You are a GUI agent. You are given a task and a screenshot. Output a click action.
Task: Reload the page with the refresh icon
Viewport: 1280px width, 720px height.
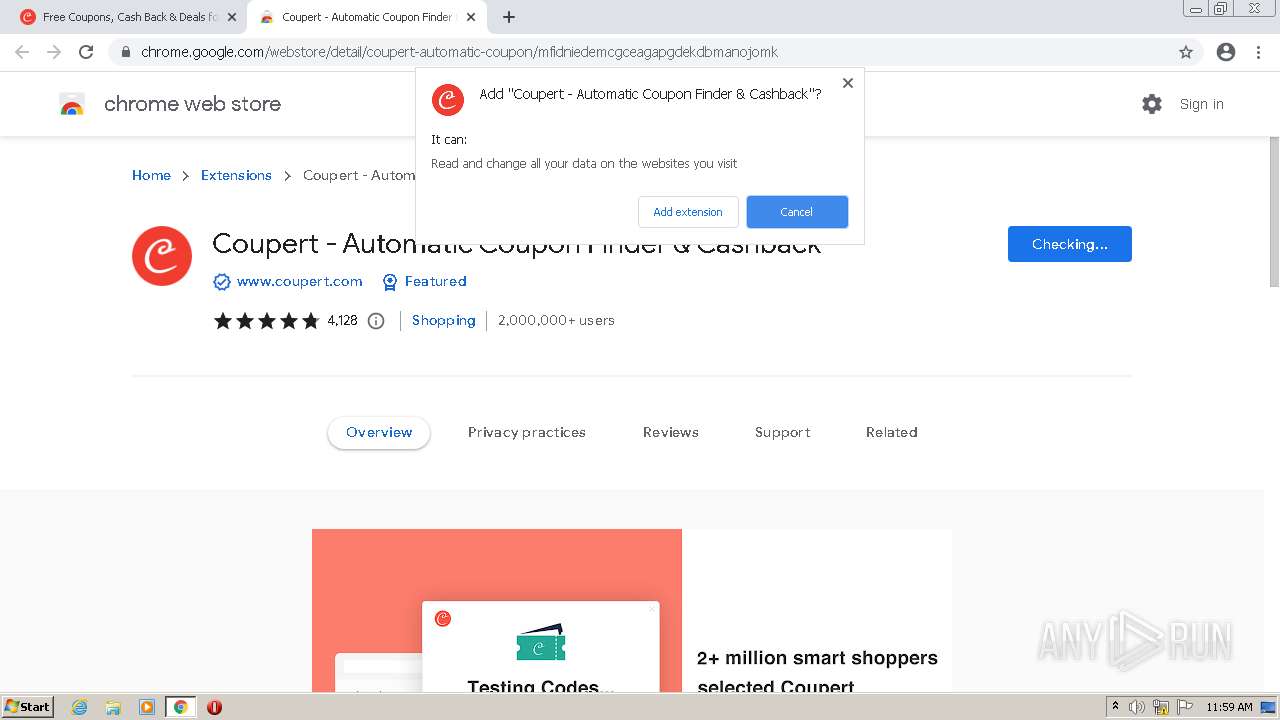(86, 52)
